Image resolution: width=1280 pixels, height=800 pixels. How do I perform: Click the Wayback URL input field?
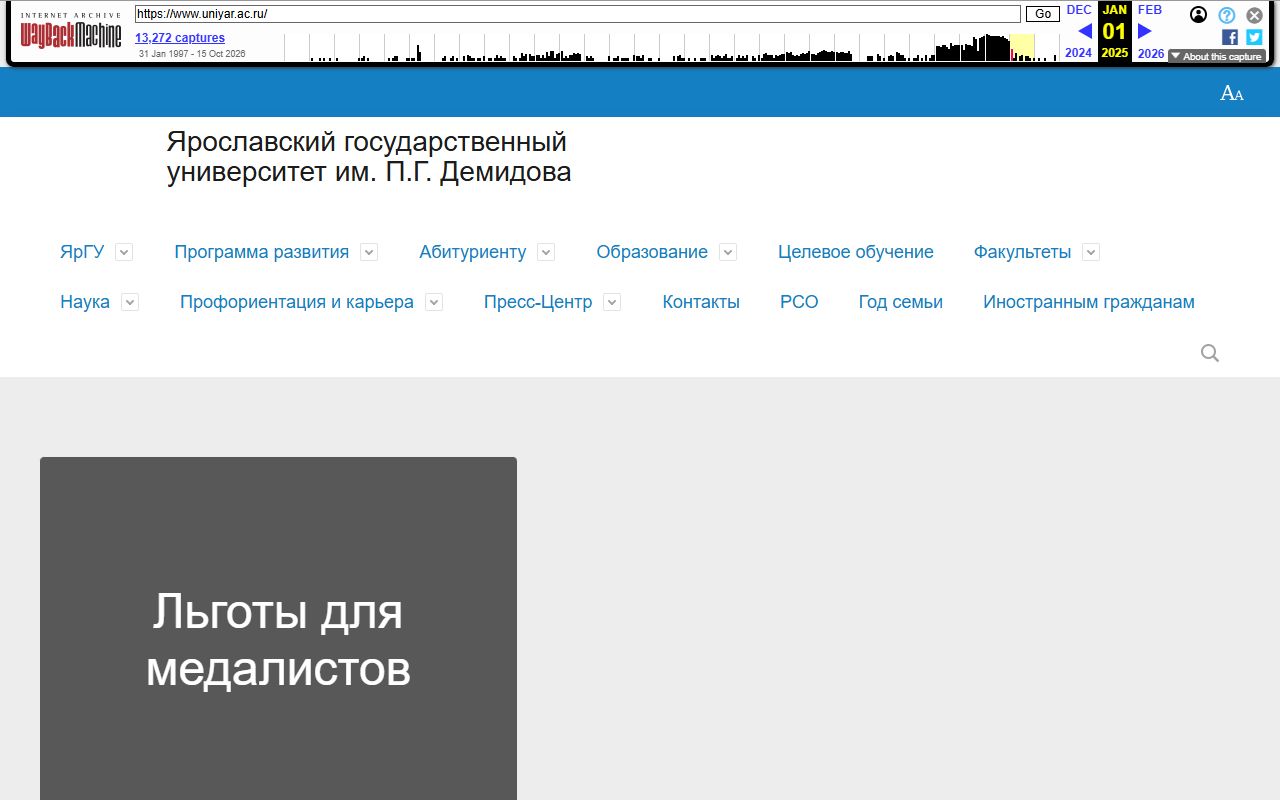tap(578, 14)
